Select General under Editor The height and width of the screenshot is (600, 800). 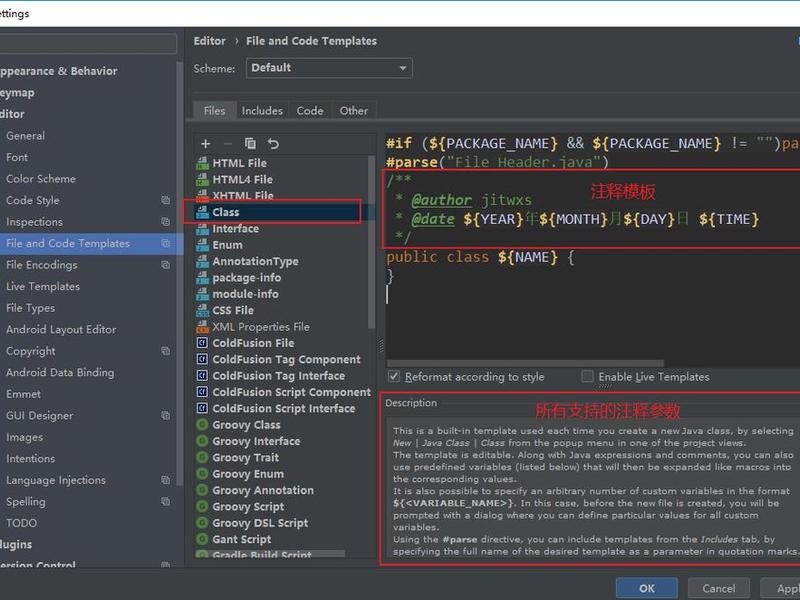point(26,136)
